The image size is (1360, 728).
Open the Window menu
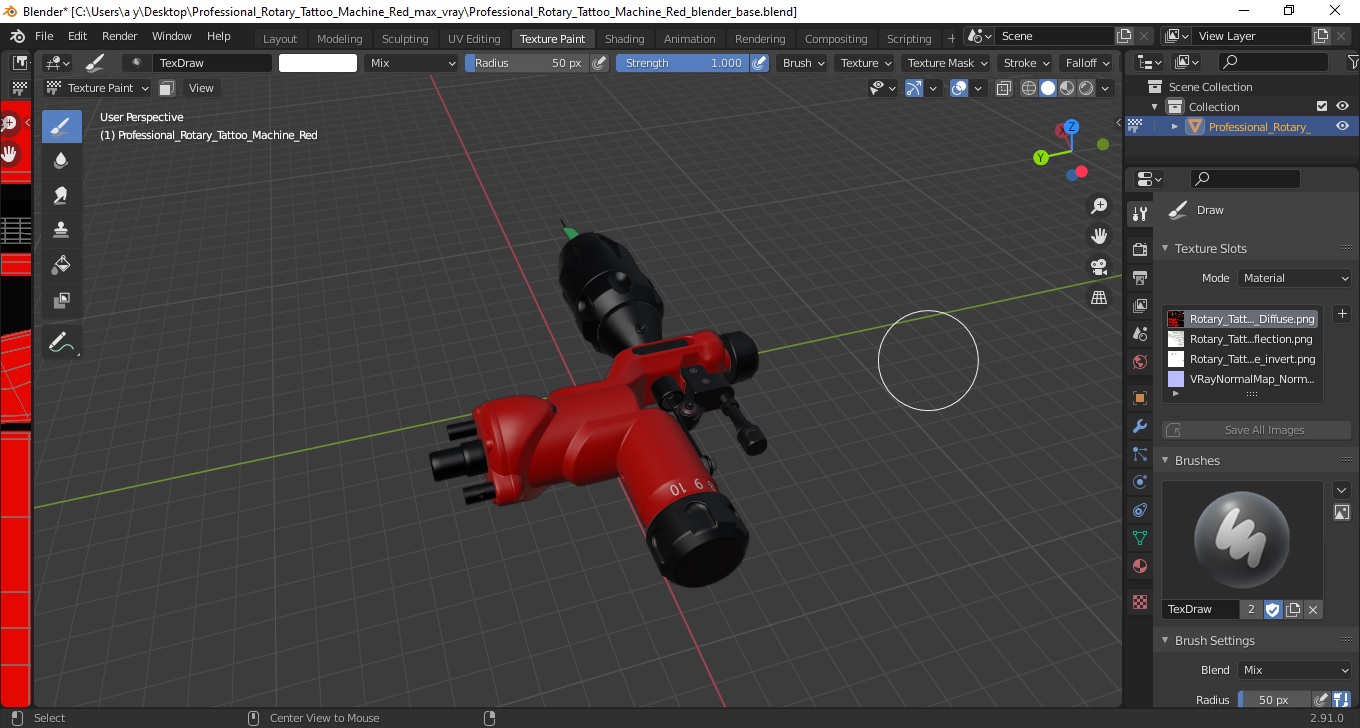(172, 36)
